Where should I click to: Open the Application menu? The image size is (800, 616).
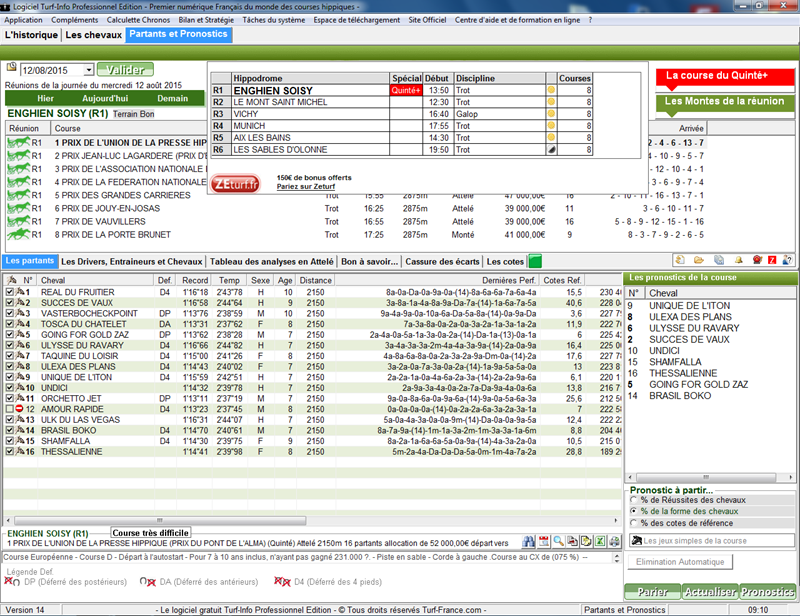pos(23,20)
